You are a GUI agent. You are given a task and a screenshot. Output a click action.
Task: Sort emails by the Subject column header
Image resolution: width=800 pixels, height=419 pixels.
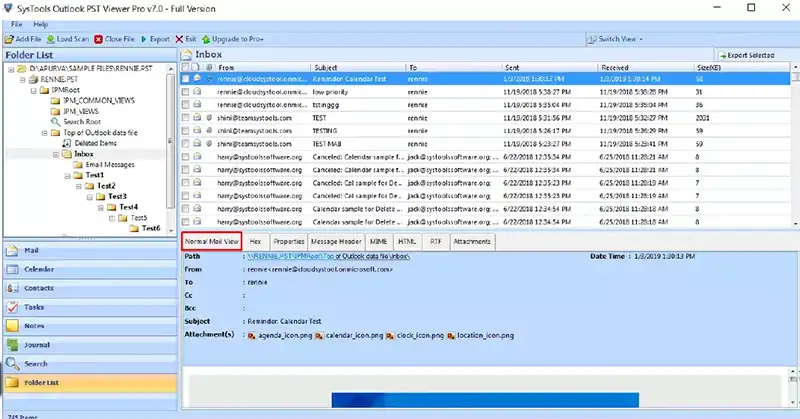357,67
